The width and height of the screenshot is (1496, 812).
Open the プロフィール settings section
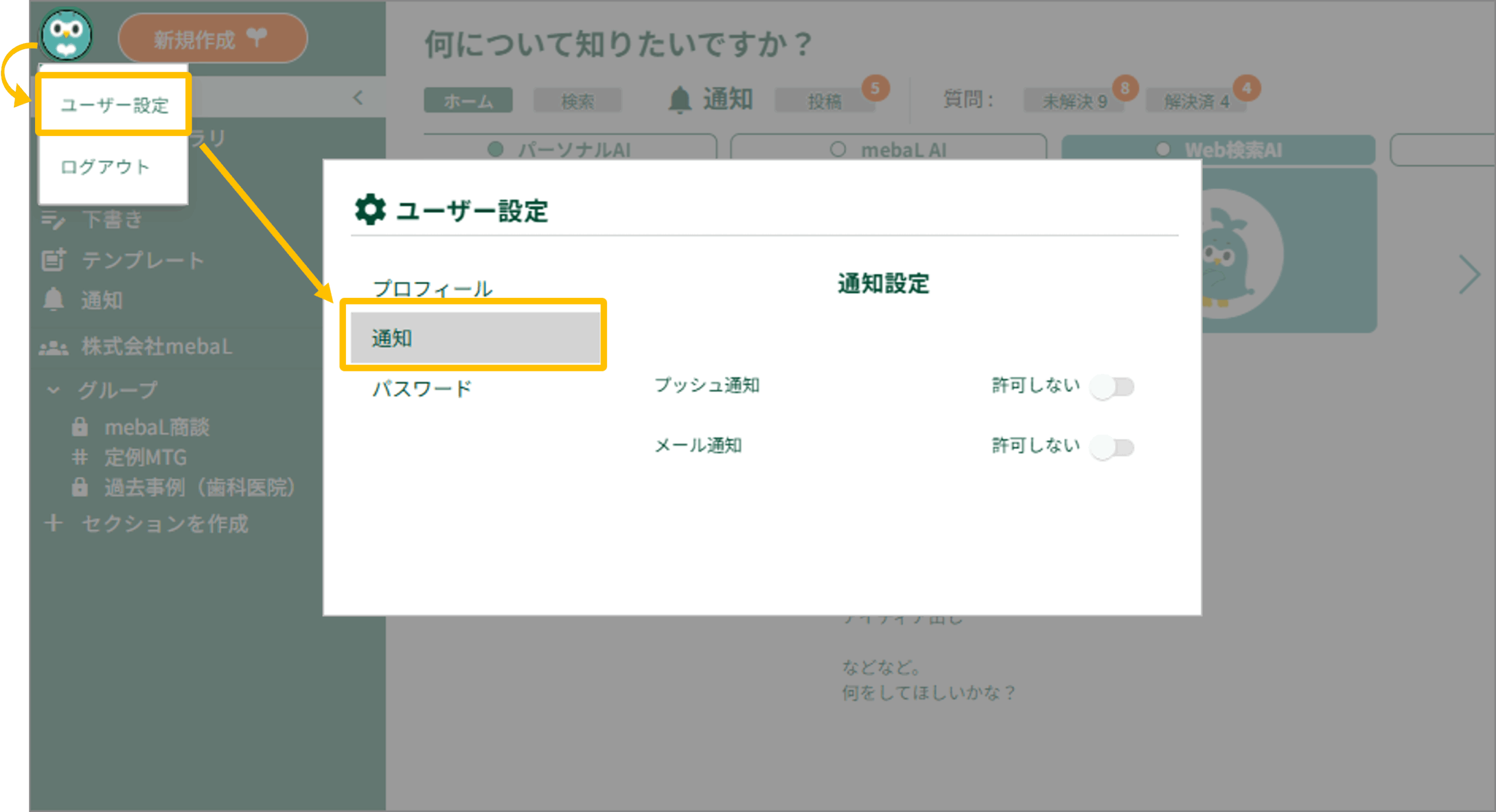pos(432,288)
